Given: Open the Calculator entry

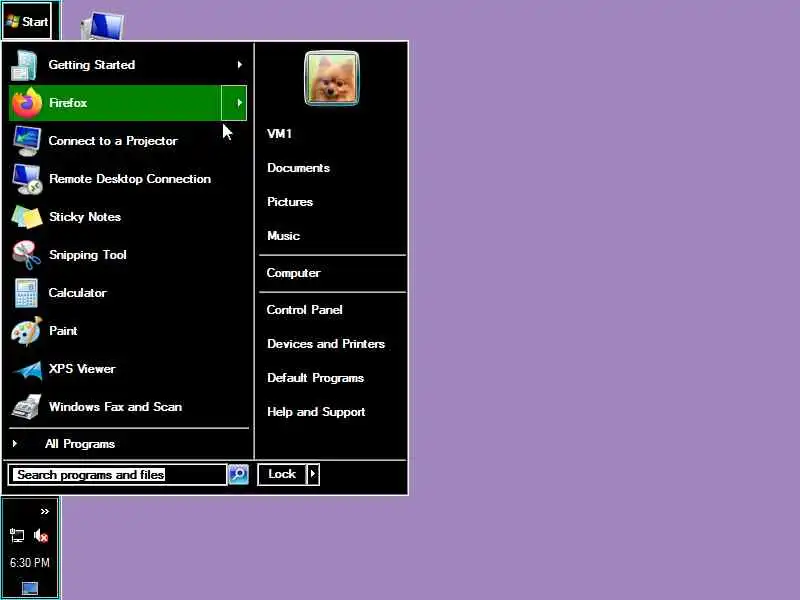Looking at the screenshot, I should click(x=128, y=293).
